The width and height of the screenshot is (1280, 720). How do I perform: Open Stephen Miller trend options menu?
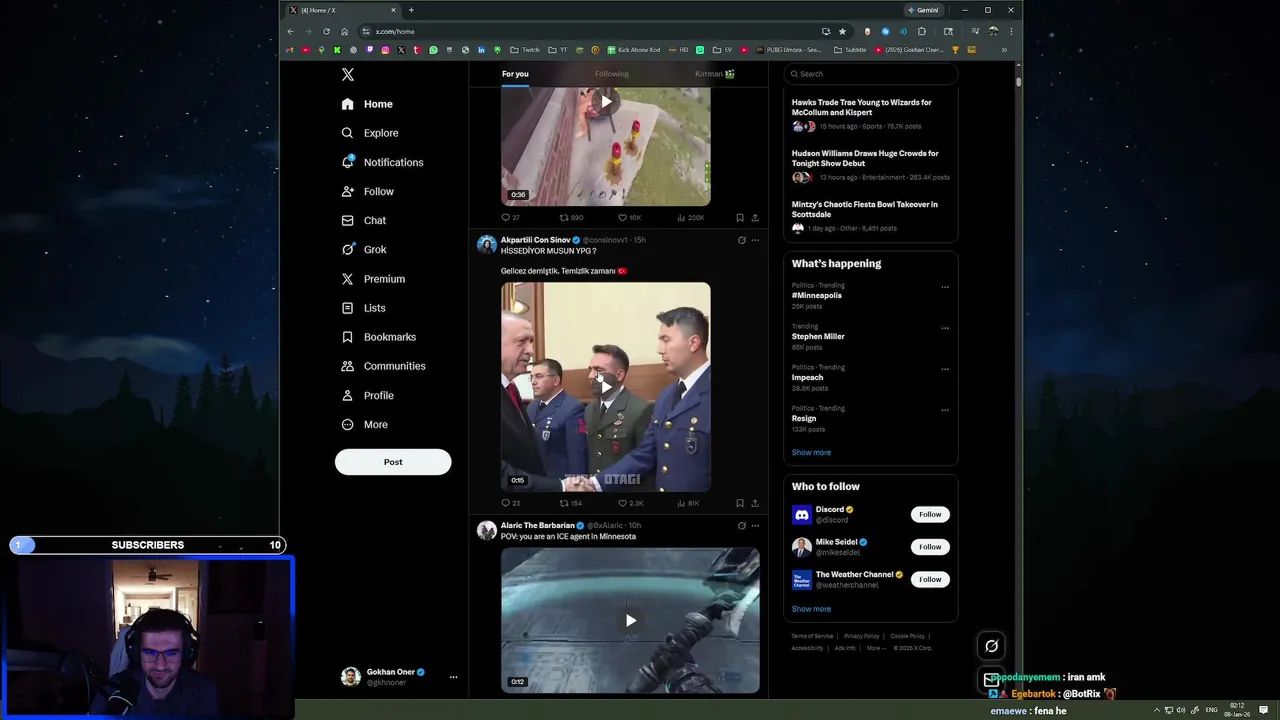[x=945, y=328]
